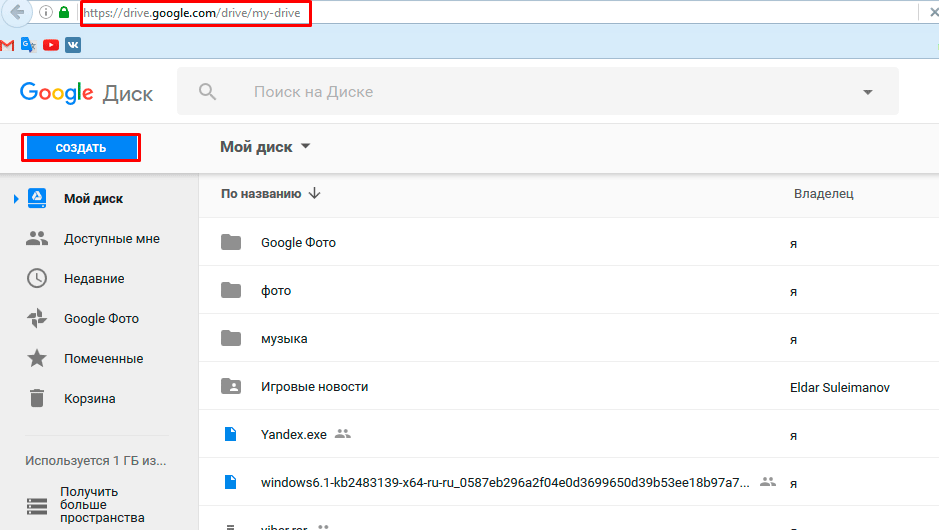The width and height of the screenshot is (939, 530).
Task: Click the Gmail bookmark icon
Action: coord(7,45)
